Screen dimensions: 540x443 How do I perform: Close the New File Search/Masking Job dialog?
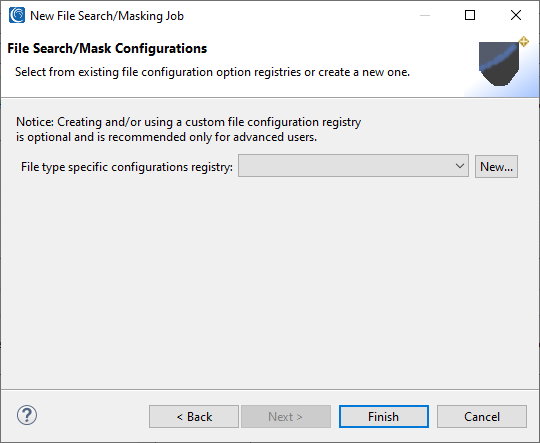[x=516, y=16]
